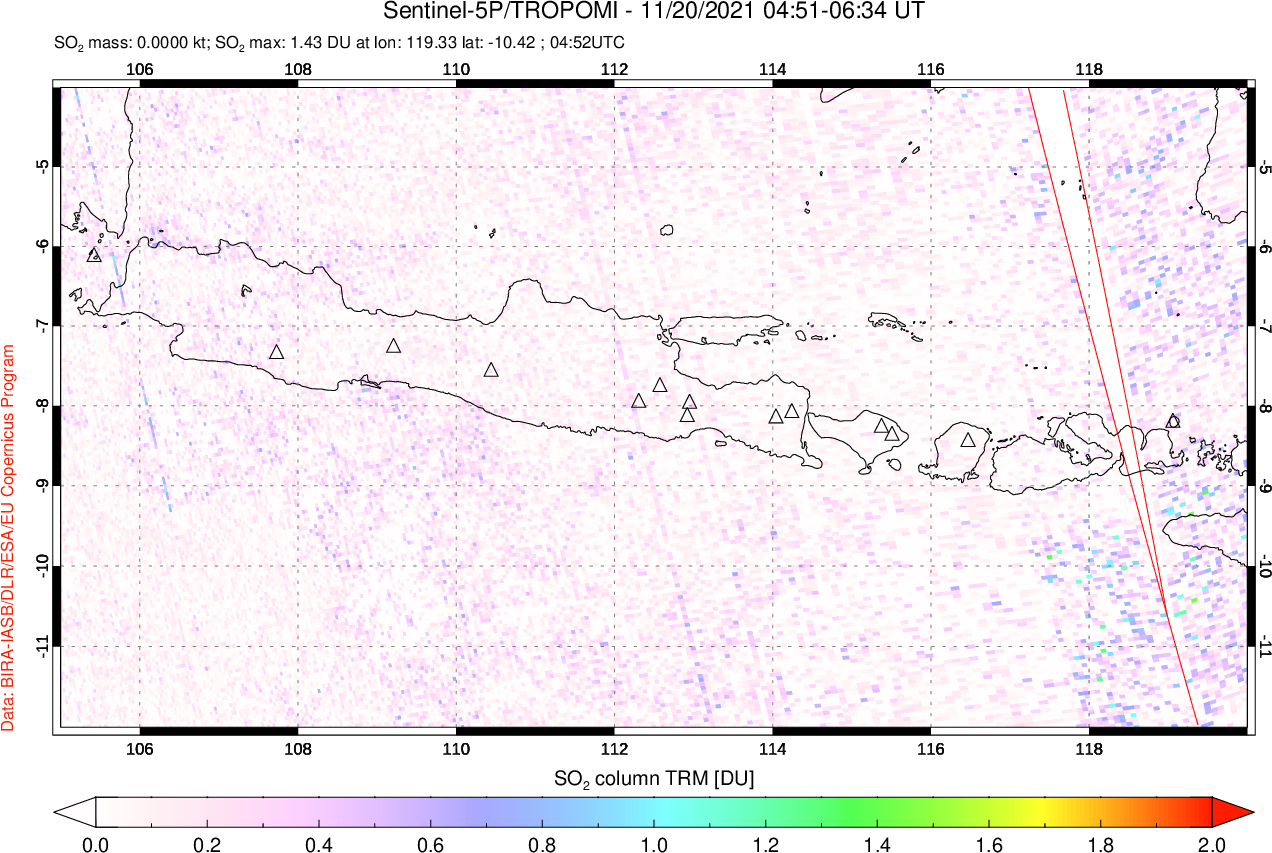This screenshot has height=853, width=1272.
Task: Click the colorbar tick label 0.2
Action: pos(207,843)
